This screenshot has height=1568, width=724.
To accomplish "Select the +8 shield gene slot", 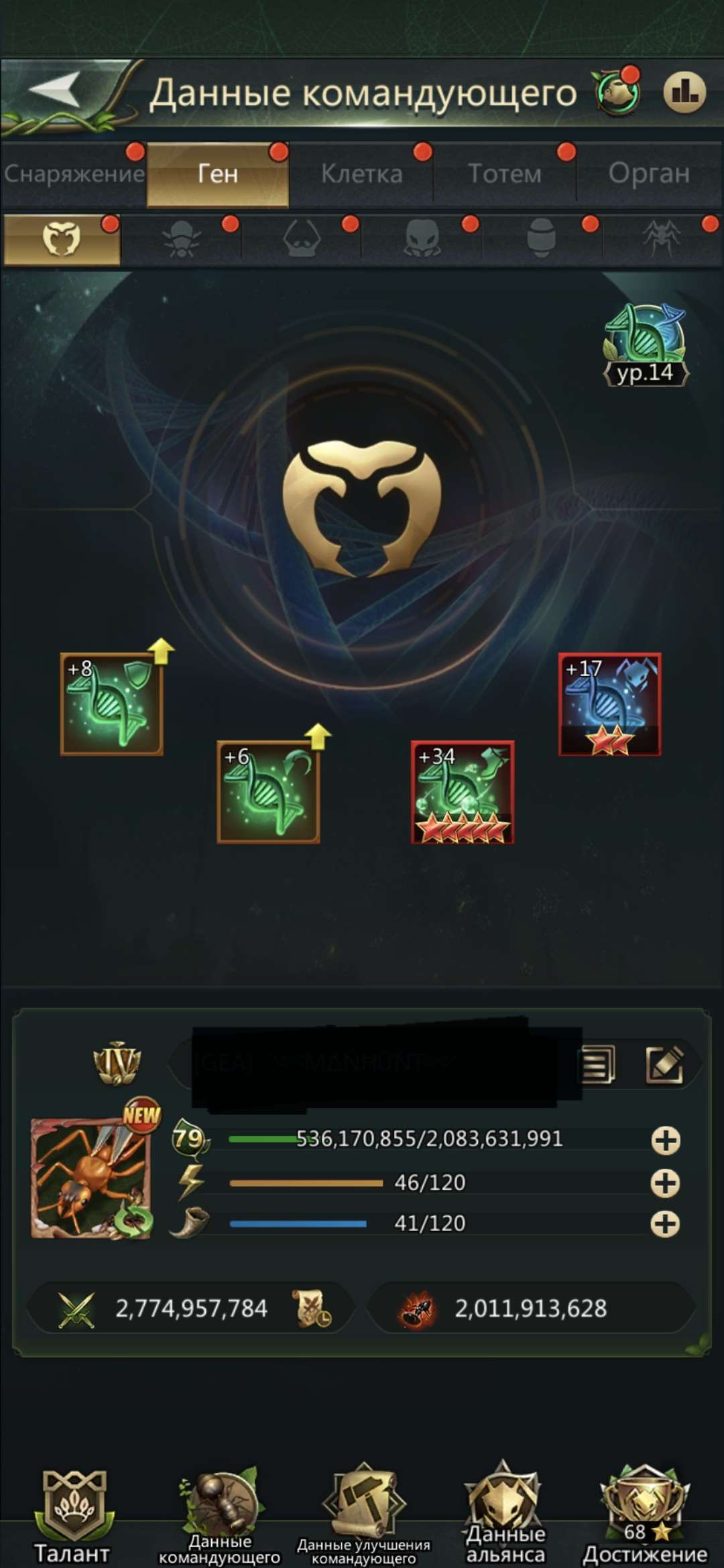I will [x=112, y=704].
